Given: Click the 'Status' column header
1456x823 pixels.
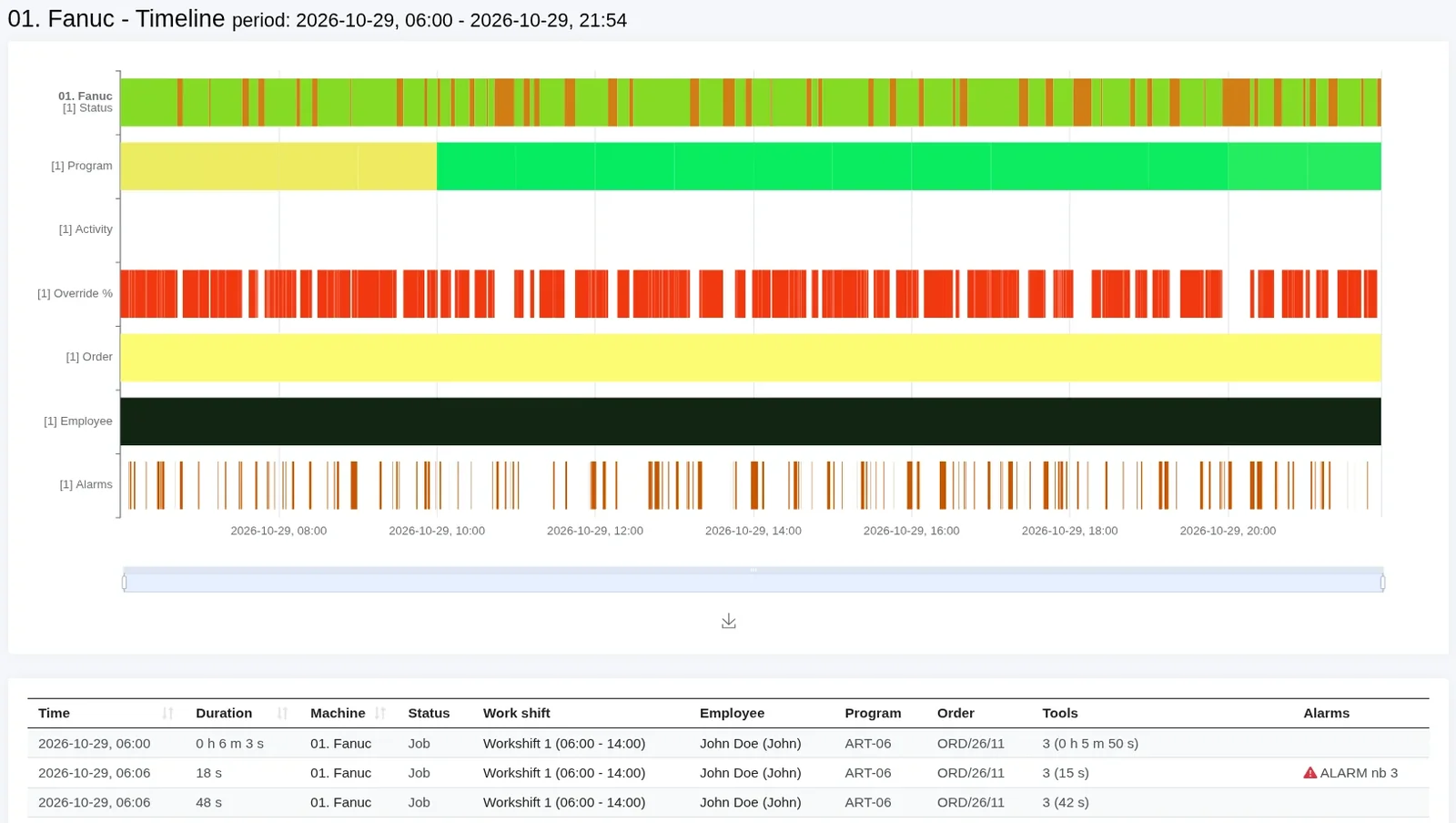Looking at the screenshot, I should [429, 713].
